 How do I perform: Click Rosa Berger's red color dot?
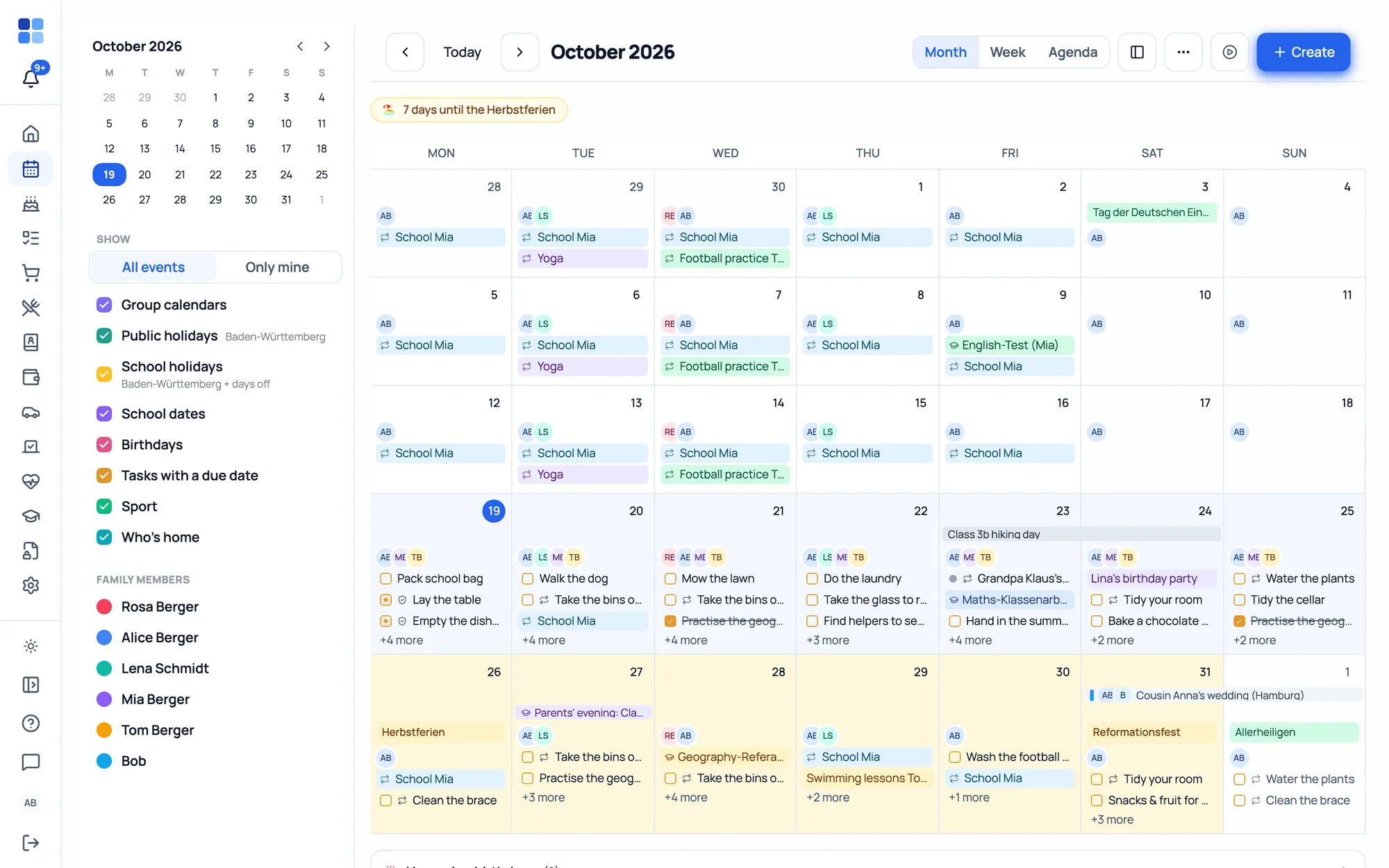click(104, 607)
